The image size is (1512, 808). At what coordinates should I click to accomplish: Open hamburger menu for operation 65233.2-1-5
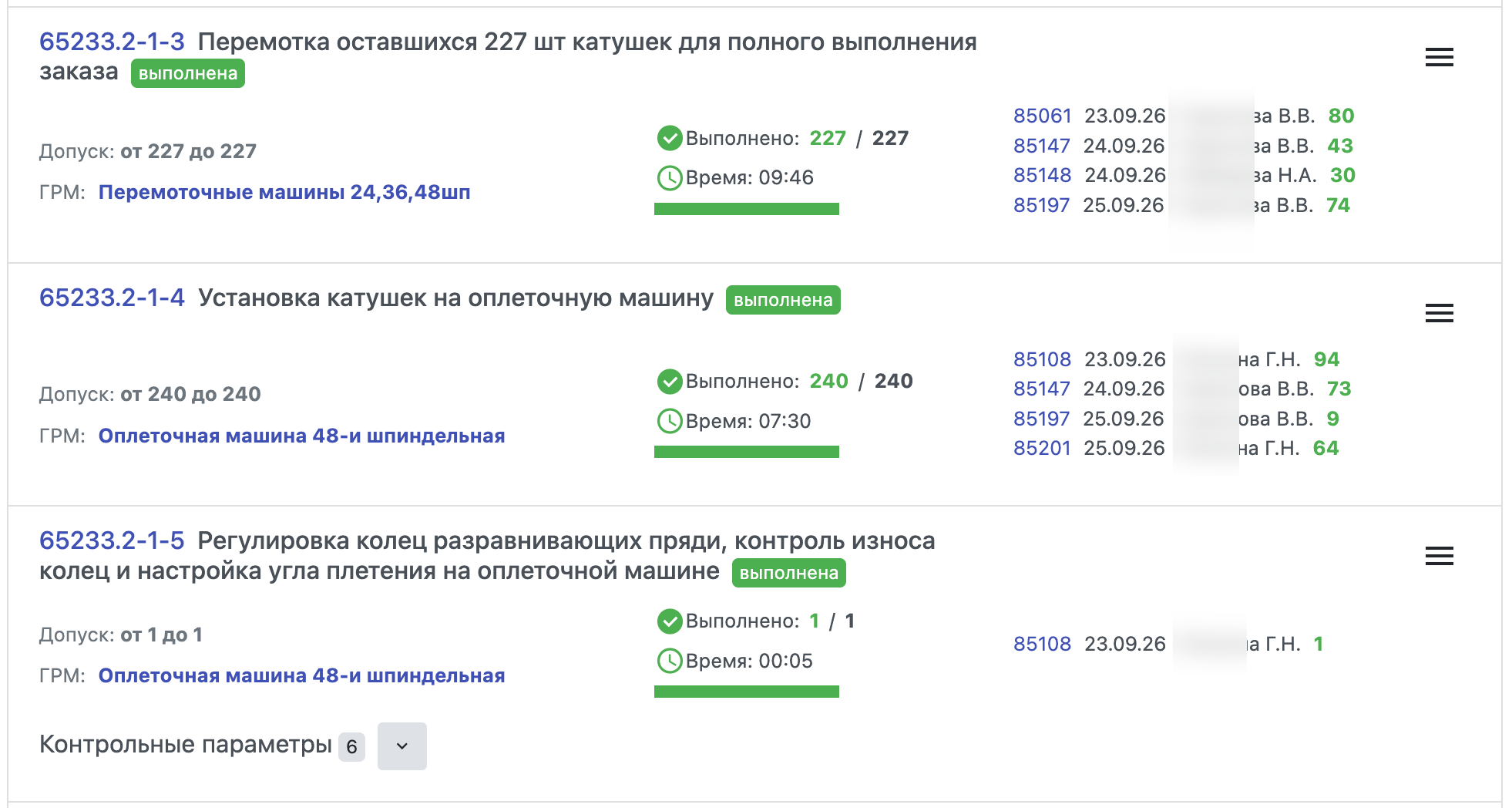point(1439,556)
